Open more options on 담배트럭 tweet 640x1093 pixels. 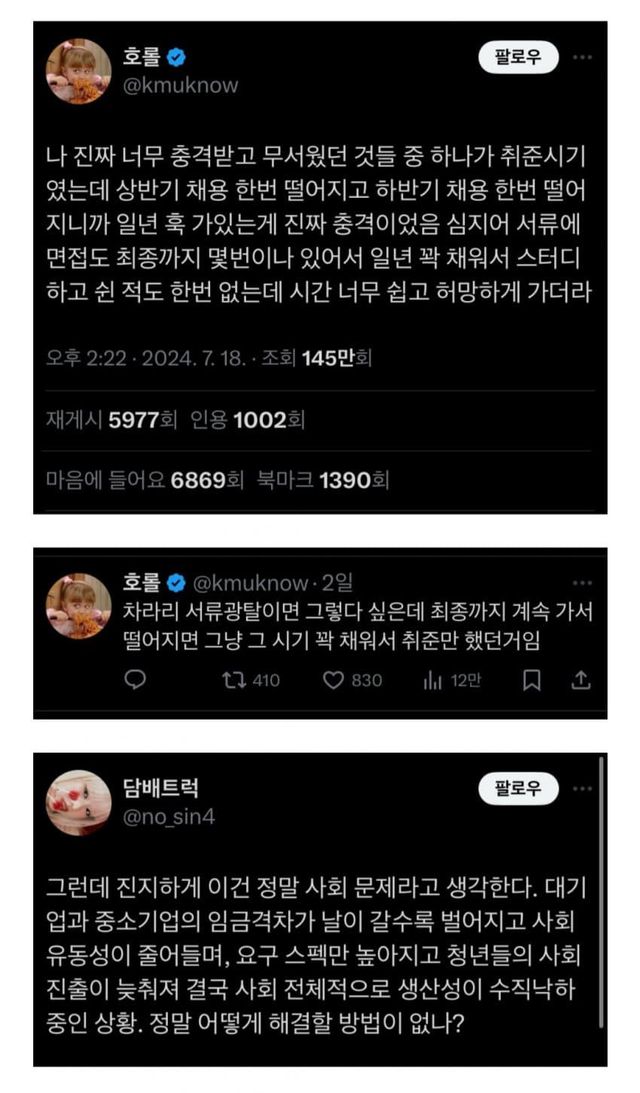coord(583,789)
